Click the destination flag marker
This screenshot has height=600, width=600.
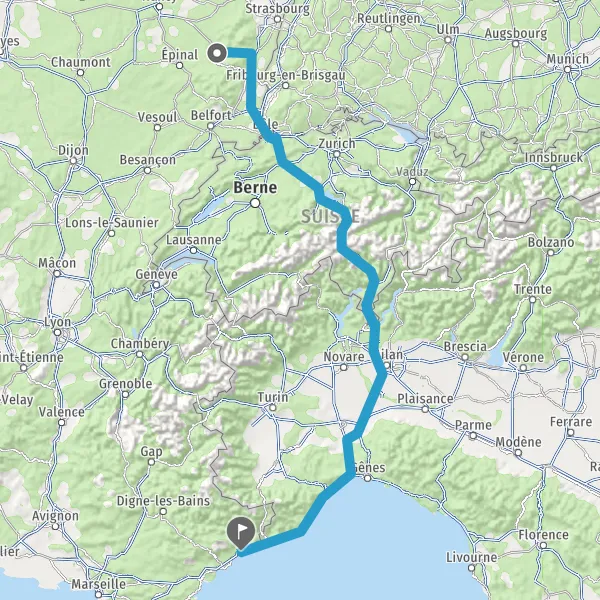click(241, 533)
